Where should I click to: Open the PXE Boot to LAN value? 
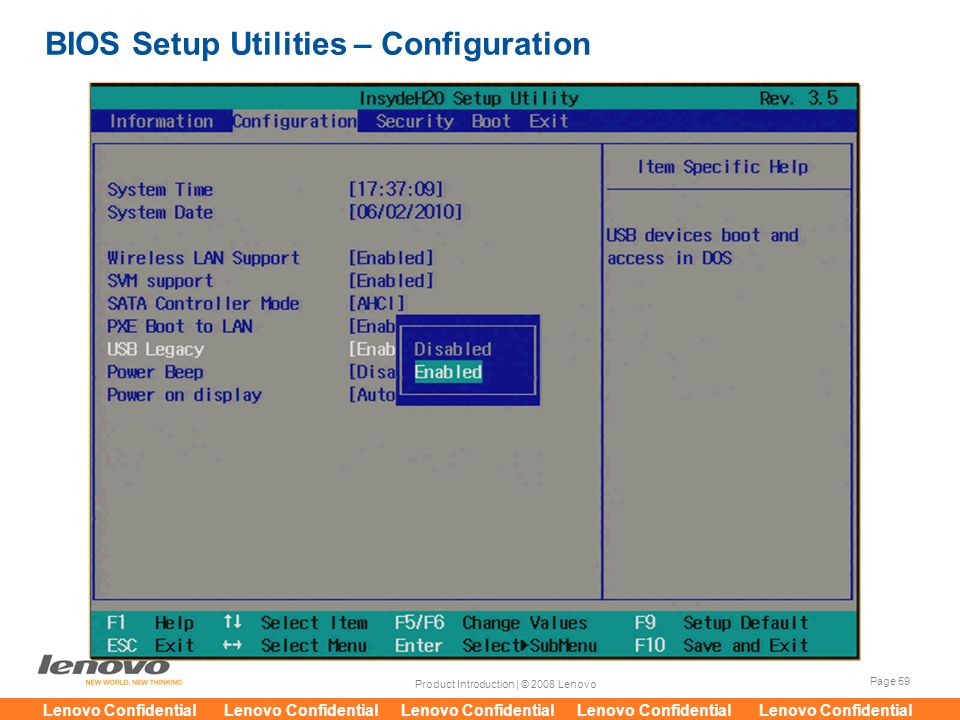point(372,326)
